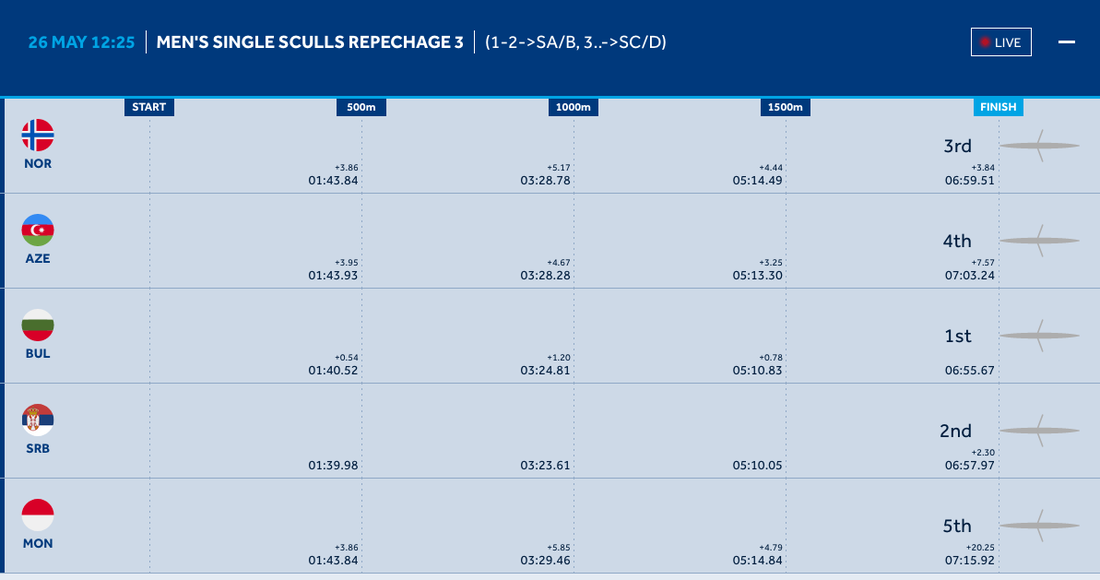This screenshot has height=580, width=1100.
Task: Click the SRB second-place boat icon
Action: click(x=1040, y=431)
